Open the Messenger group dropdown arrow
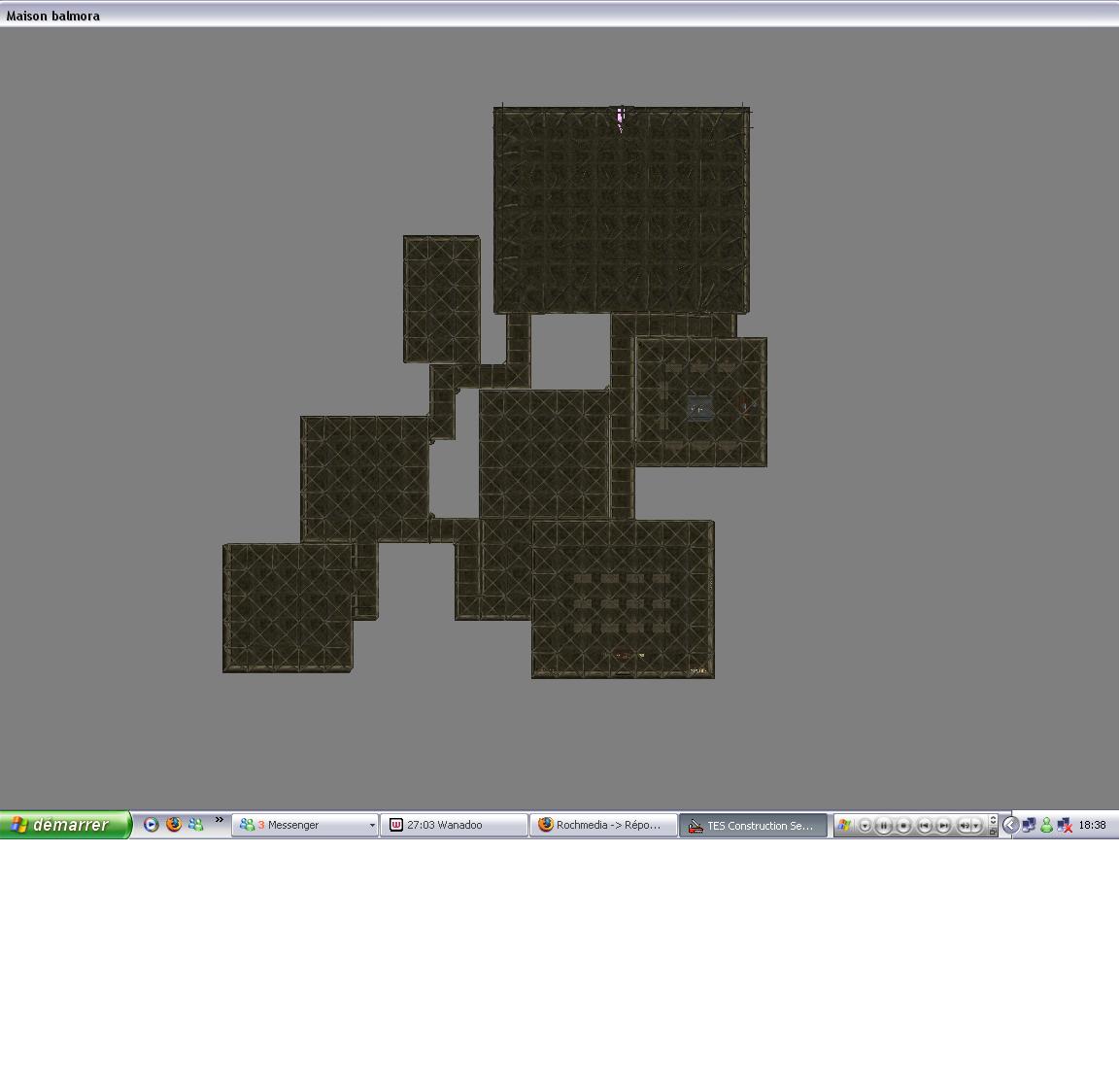The height and width of the screenshot is (1091, 1120). (371, 826)
